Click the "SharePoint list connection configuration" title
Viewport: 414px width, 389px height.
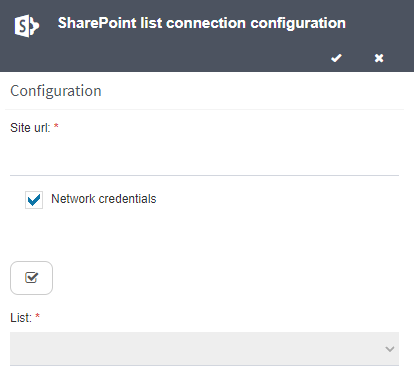(202, 23)
